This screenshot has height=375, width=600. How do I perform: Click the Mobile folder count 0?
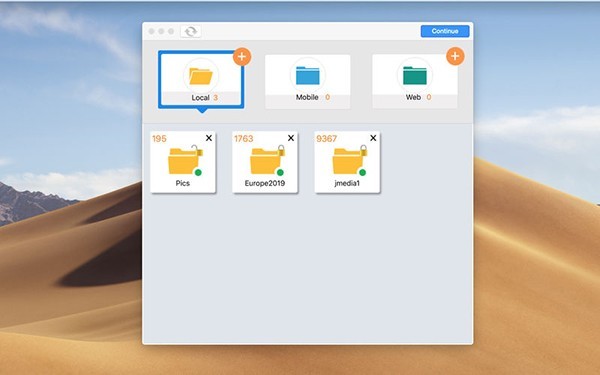[x=328, y=97]
